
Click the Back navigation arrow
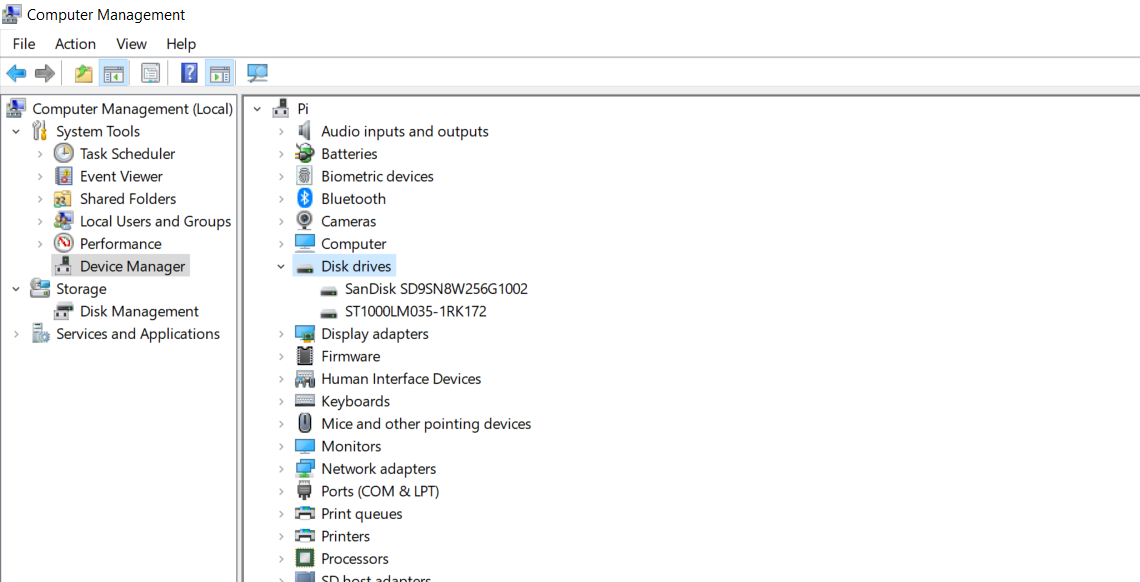[x=16, y=72]
